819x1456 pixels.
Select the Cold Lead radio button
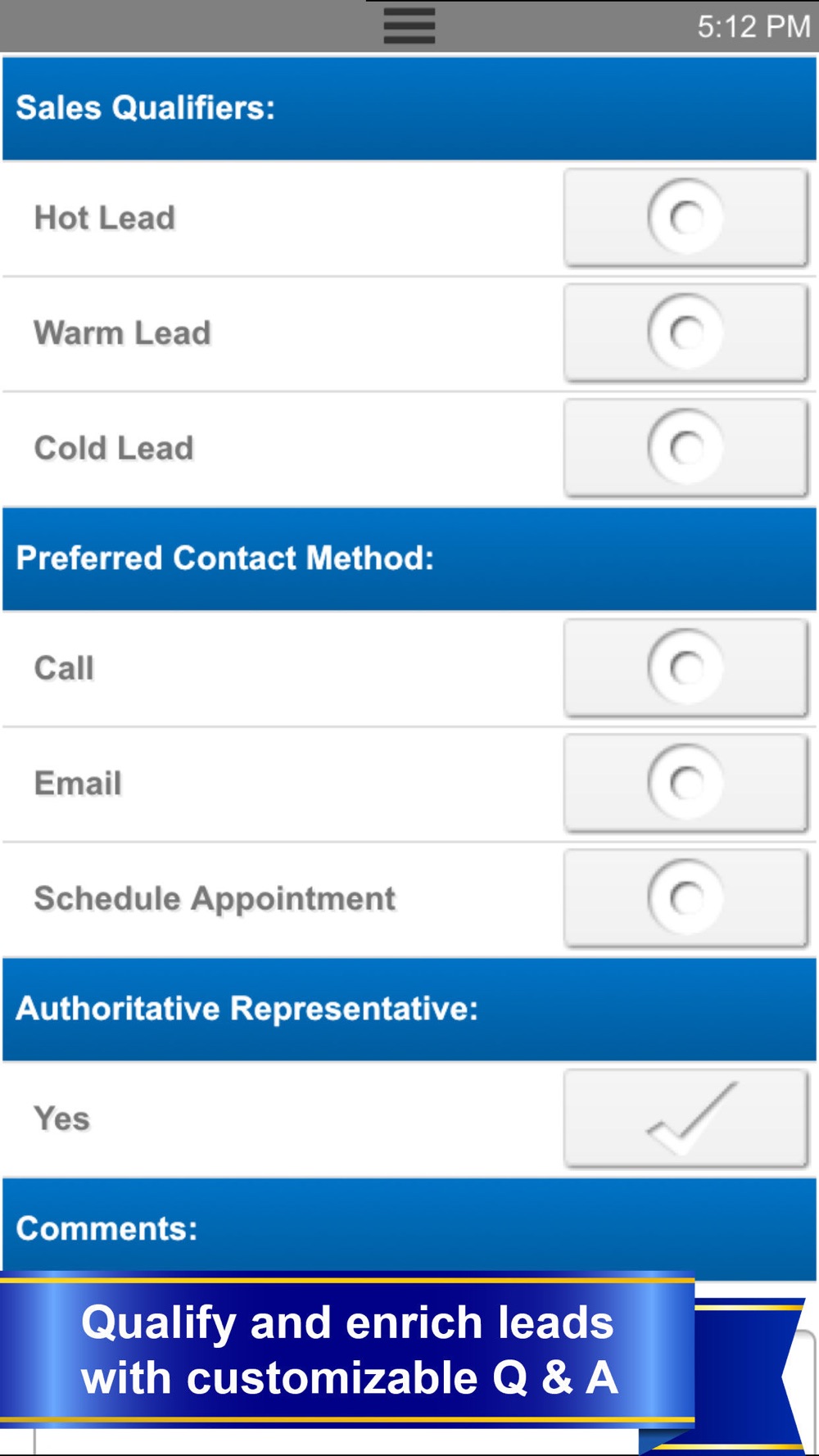pos(686,448)
